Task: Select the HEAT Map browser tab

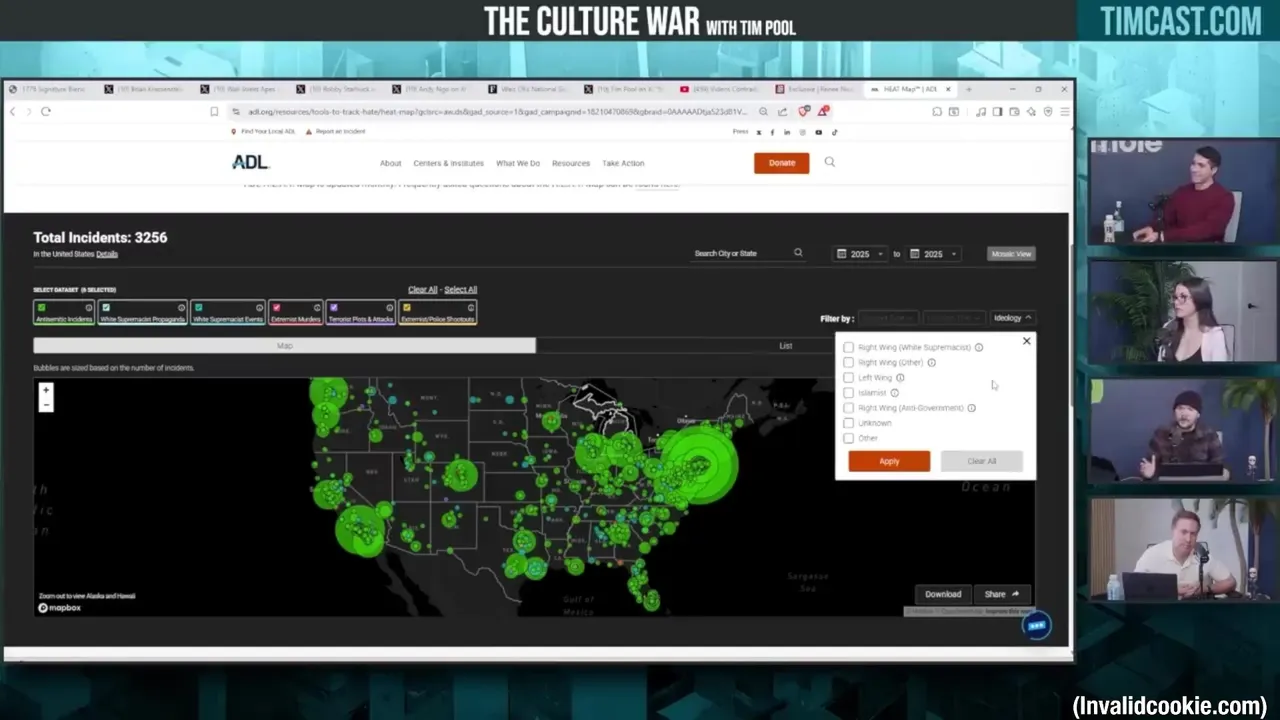Action: click(910, 89)
